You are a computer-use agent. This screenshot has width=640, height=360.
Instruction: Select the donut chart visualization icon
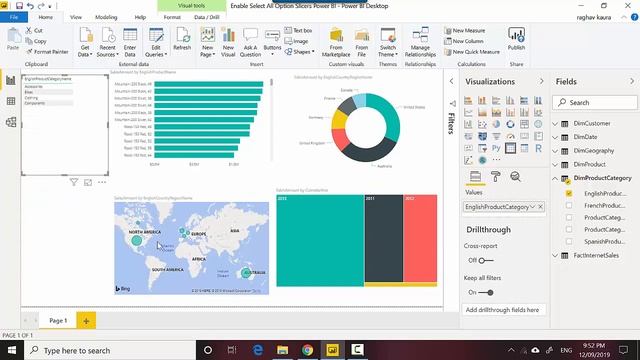coord(510,124)
